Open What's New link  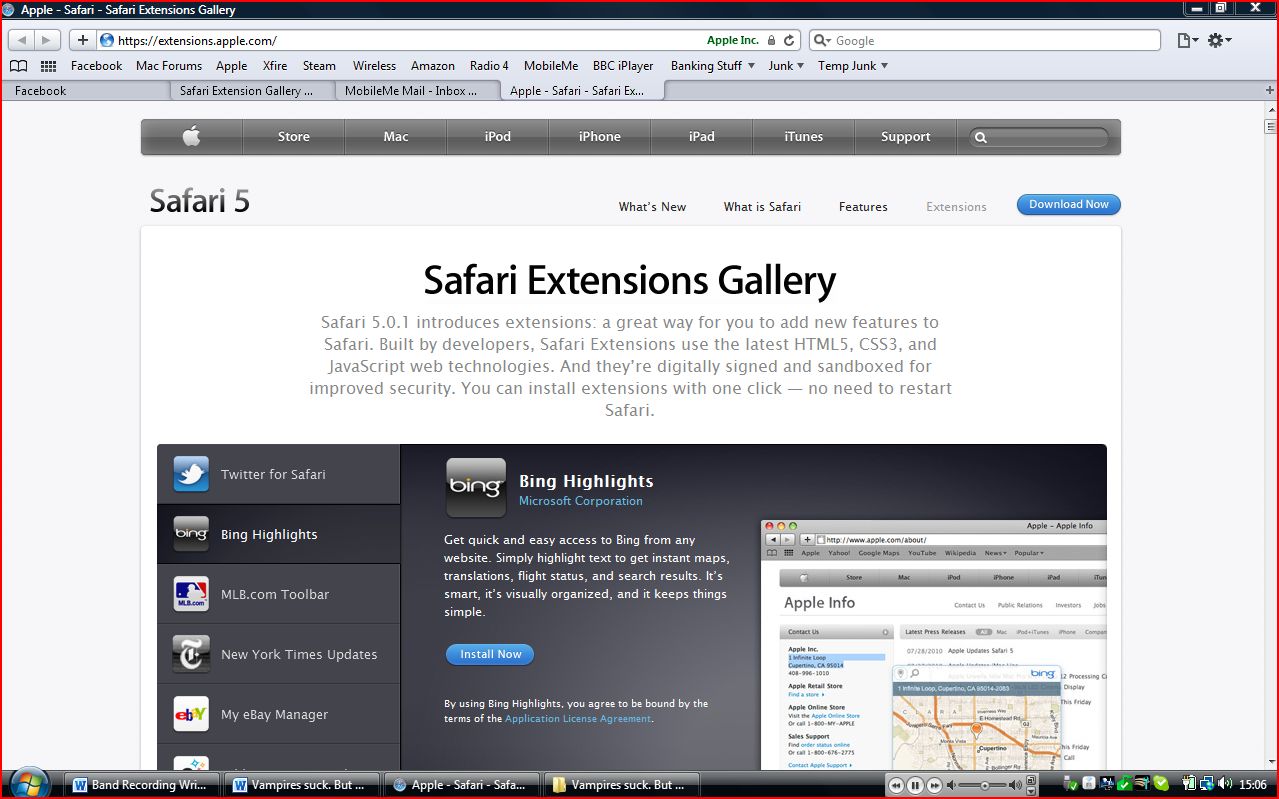[x=652, y=207]
